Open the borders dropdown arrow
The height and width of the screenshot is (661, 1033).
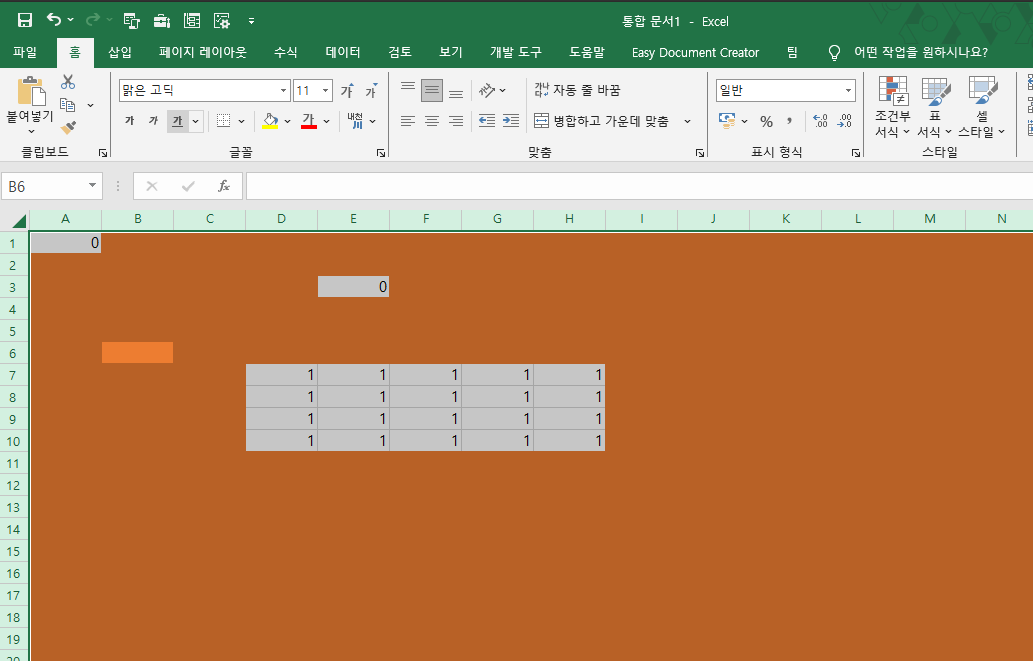click(x=241, y=121)
